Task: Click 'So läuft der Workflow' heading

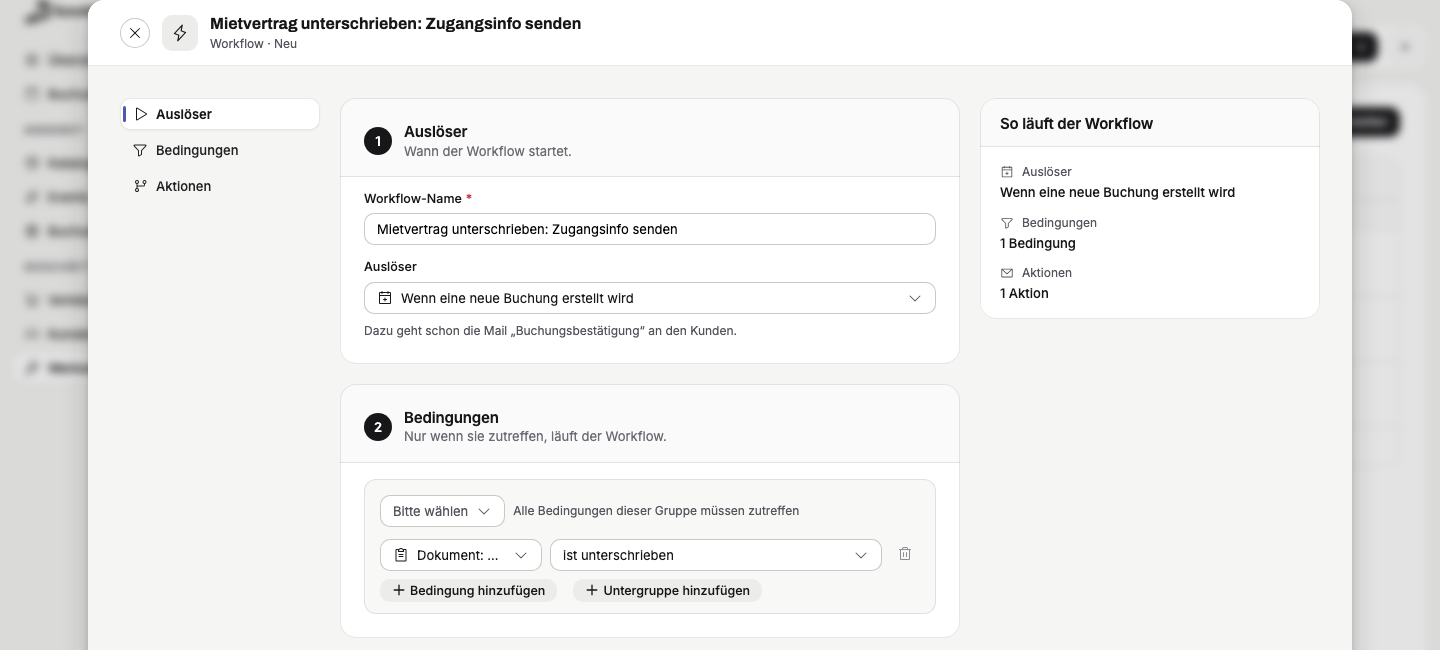Action: tap(1076, 124)
